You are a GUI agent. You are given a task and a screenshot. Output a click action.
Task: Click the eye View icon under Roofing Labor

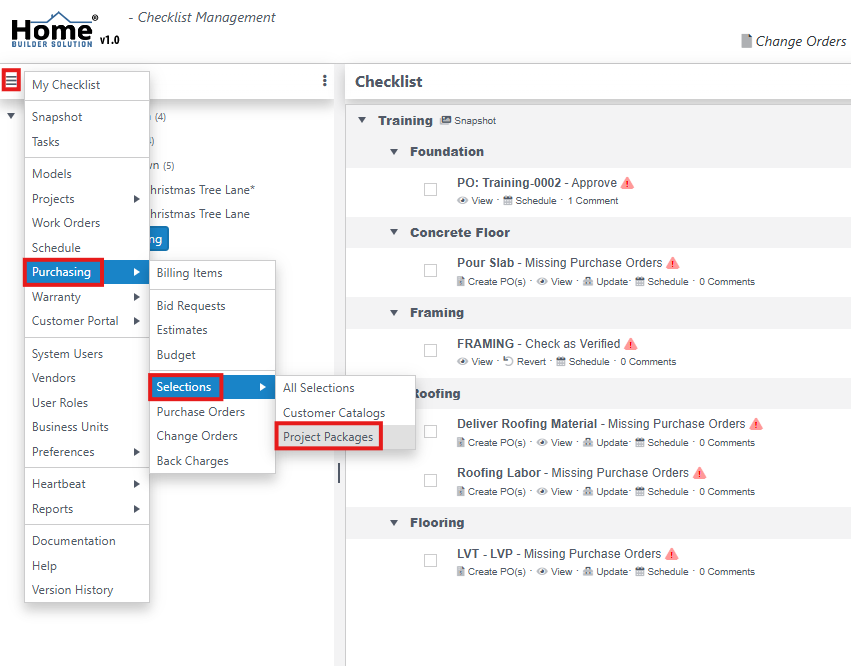[x=542, y=491]
